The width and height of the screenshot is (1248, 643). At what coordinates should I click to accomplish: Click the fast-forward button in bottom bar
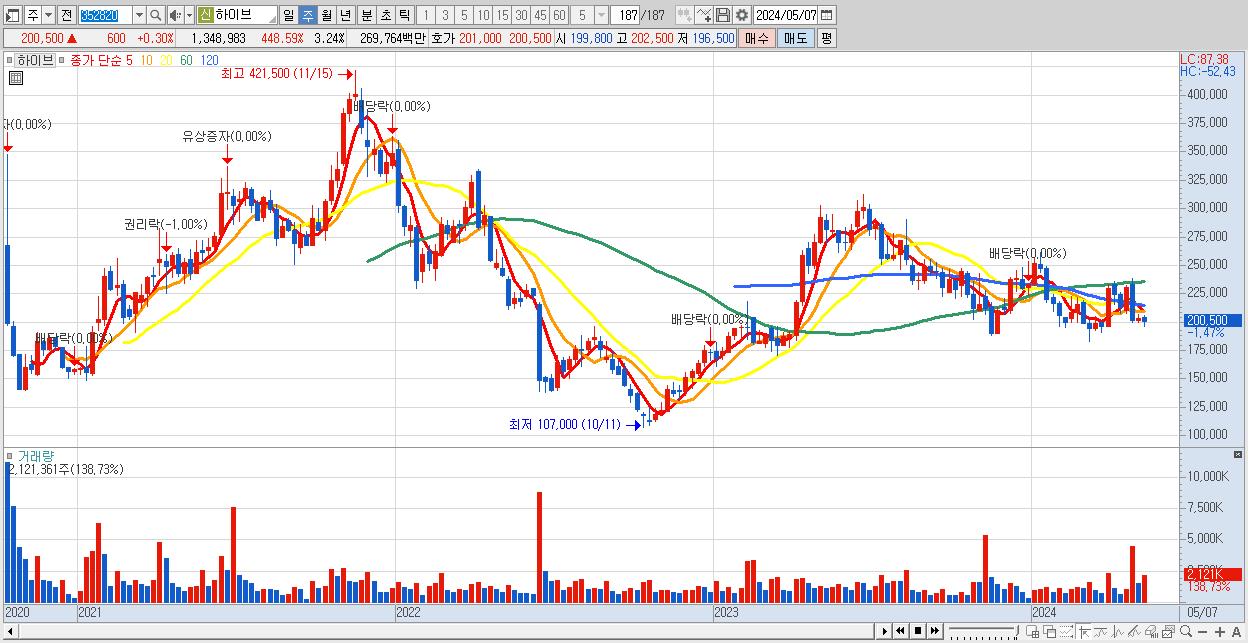tap(934, 631)
